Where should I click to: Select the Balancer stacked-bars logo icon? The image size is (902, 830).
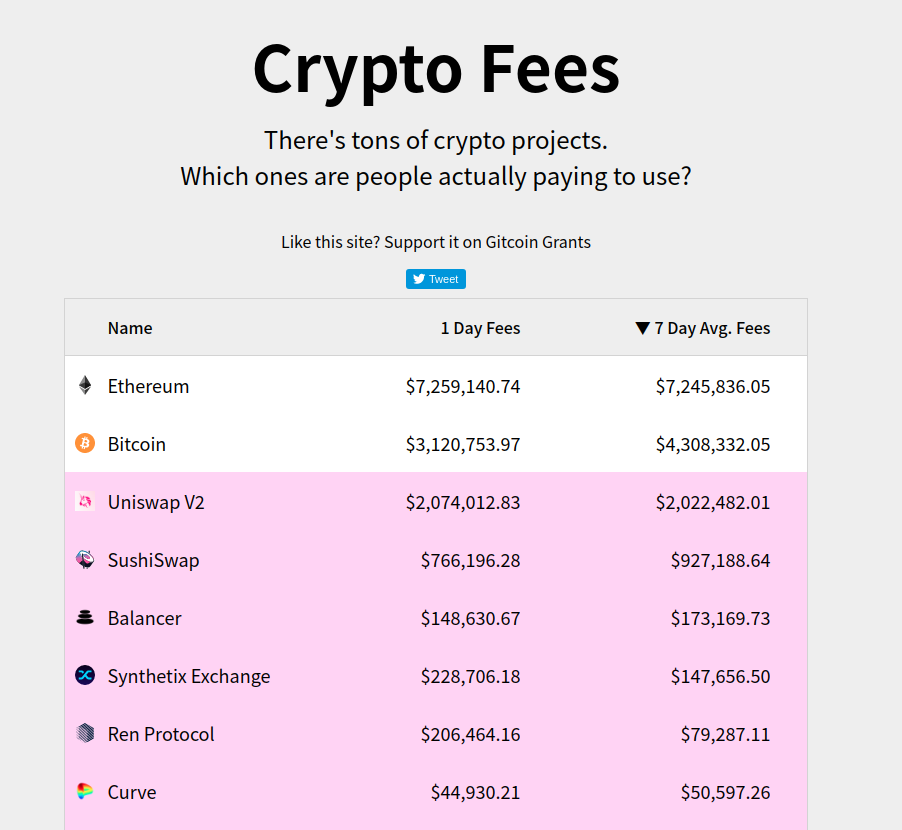pyautogui.click(x=86, y=618)
